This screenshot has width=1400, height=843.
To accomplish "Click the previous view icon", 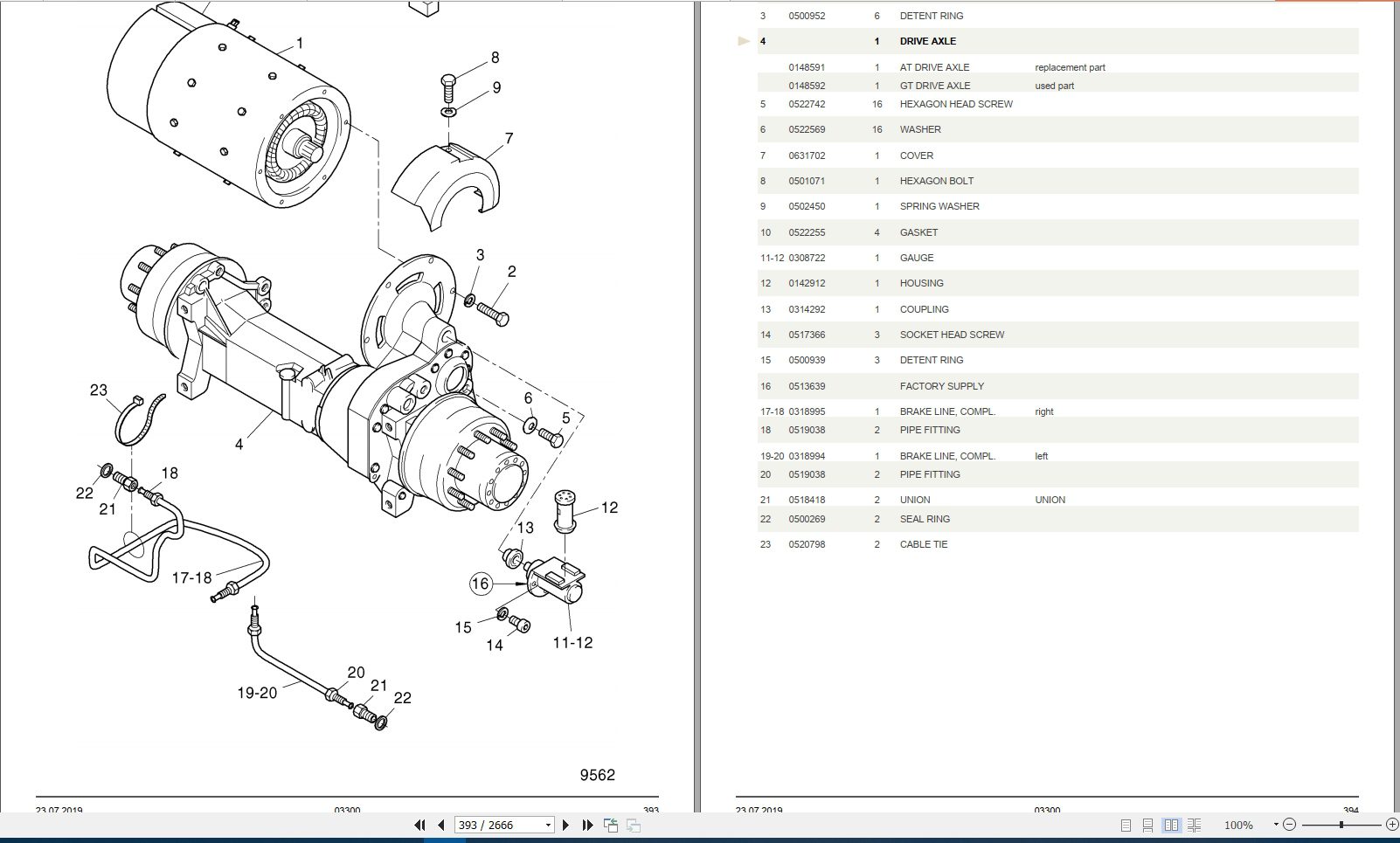I will click(x=611, y=825).
